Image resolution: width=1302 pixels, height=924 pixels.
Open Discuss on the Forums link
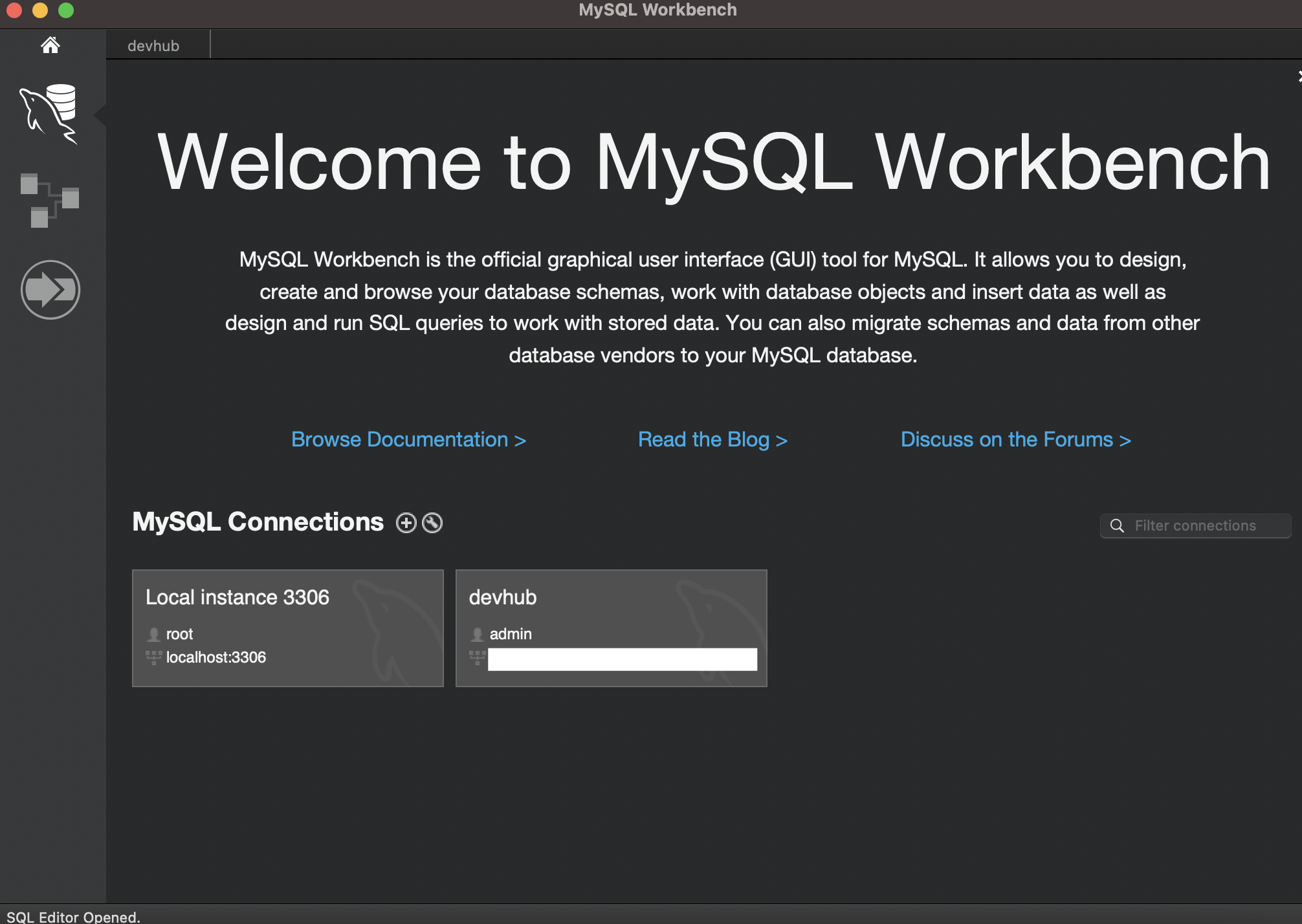point(1015,440)
